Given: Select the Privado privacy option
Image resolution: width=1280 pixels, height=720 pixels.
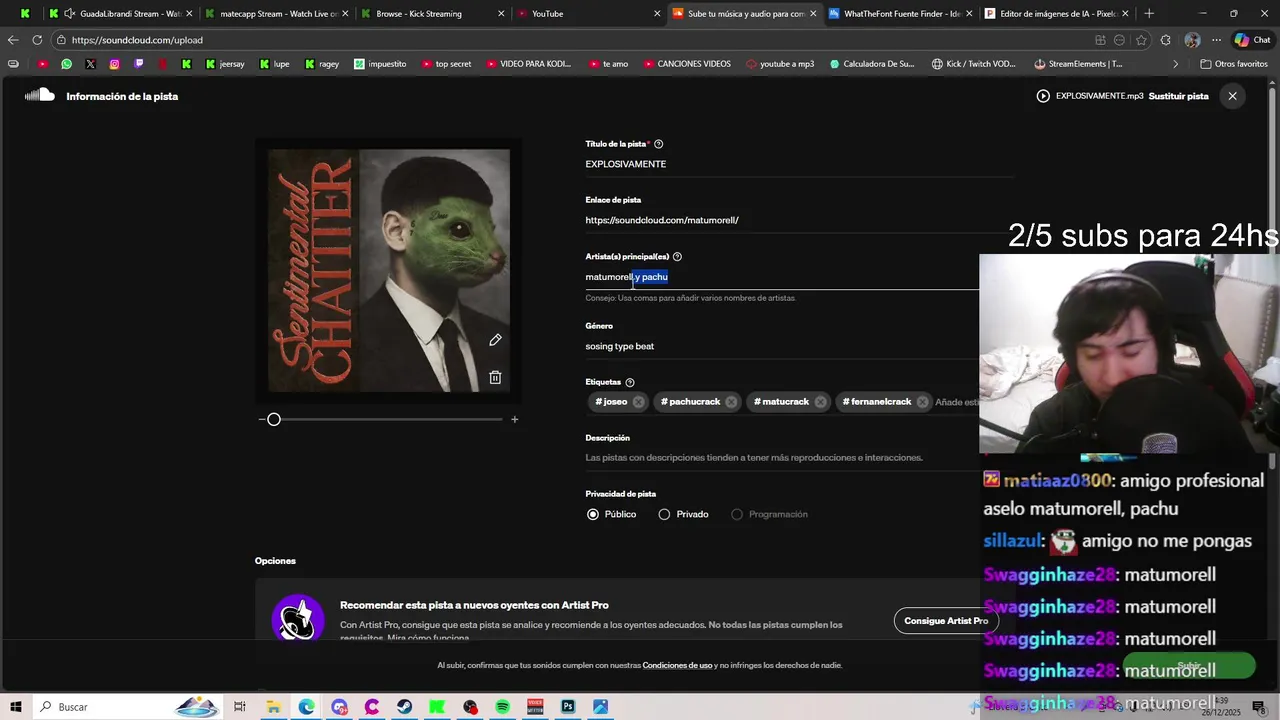Looking at the screenshot, I should pos(664,514).
